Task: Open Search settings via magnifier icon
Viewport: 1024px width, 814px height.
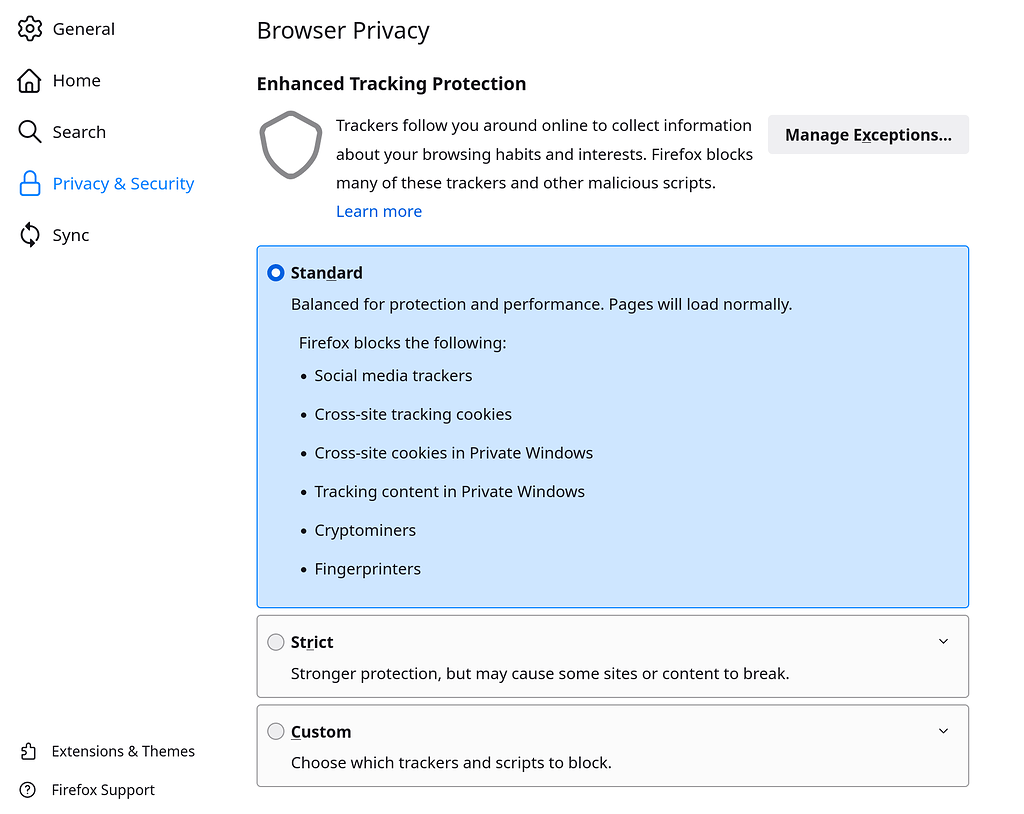Action: click(x=30, y=131)
